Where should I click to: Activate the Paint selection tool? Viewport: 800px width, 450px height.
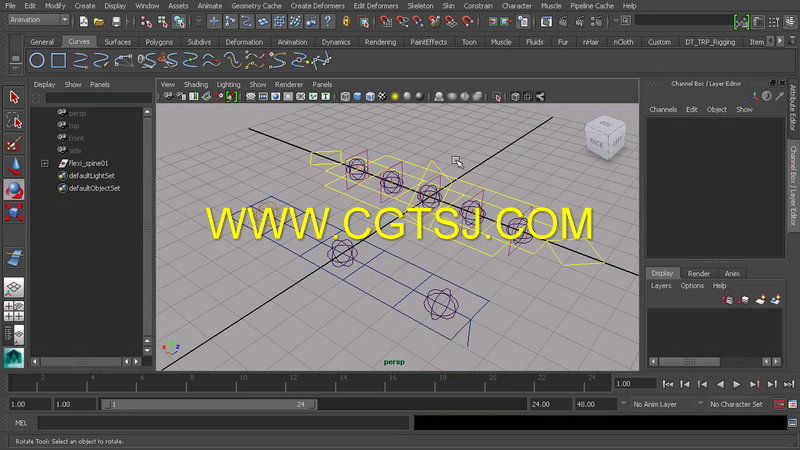[14, 144]
